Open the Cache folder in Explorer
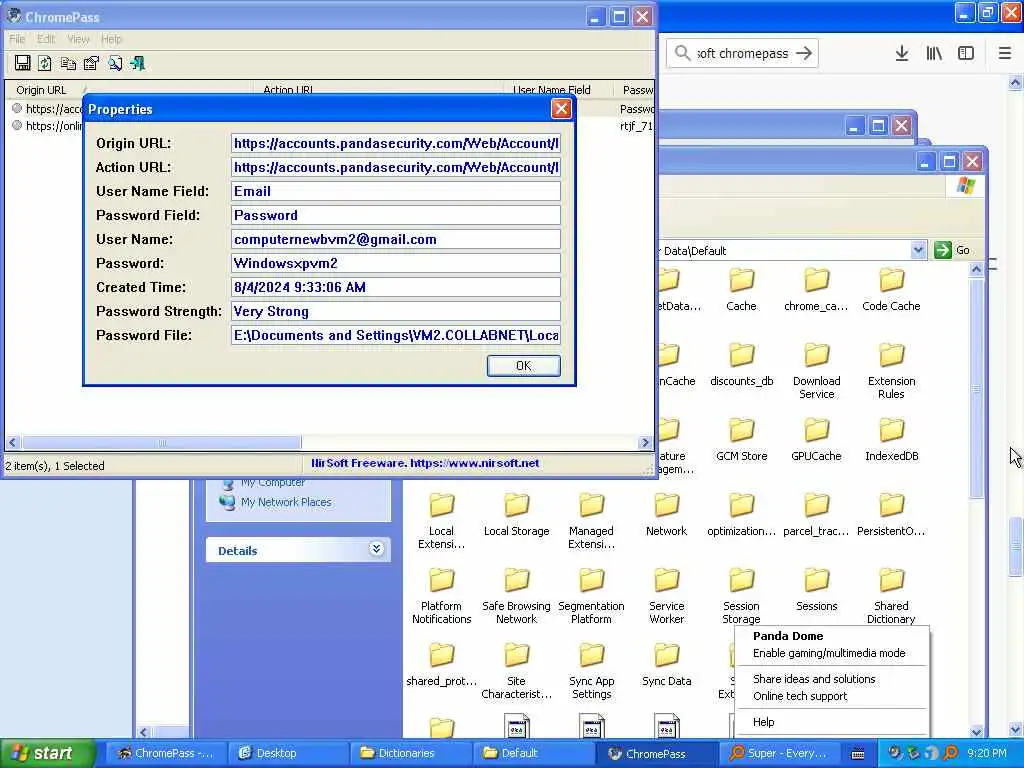Image resolution: width=1024 pixels, height=768 pixels. [741, 289]
